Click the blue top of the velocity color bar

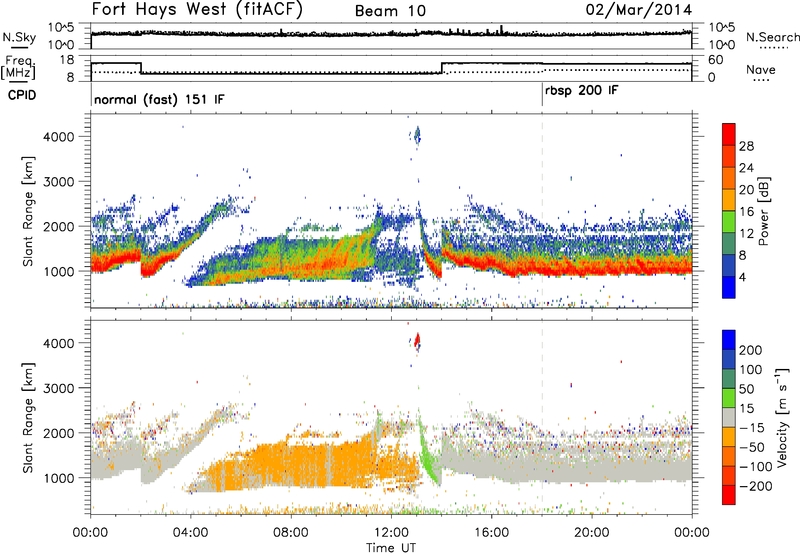[x=729, y=339]
